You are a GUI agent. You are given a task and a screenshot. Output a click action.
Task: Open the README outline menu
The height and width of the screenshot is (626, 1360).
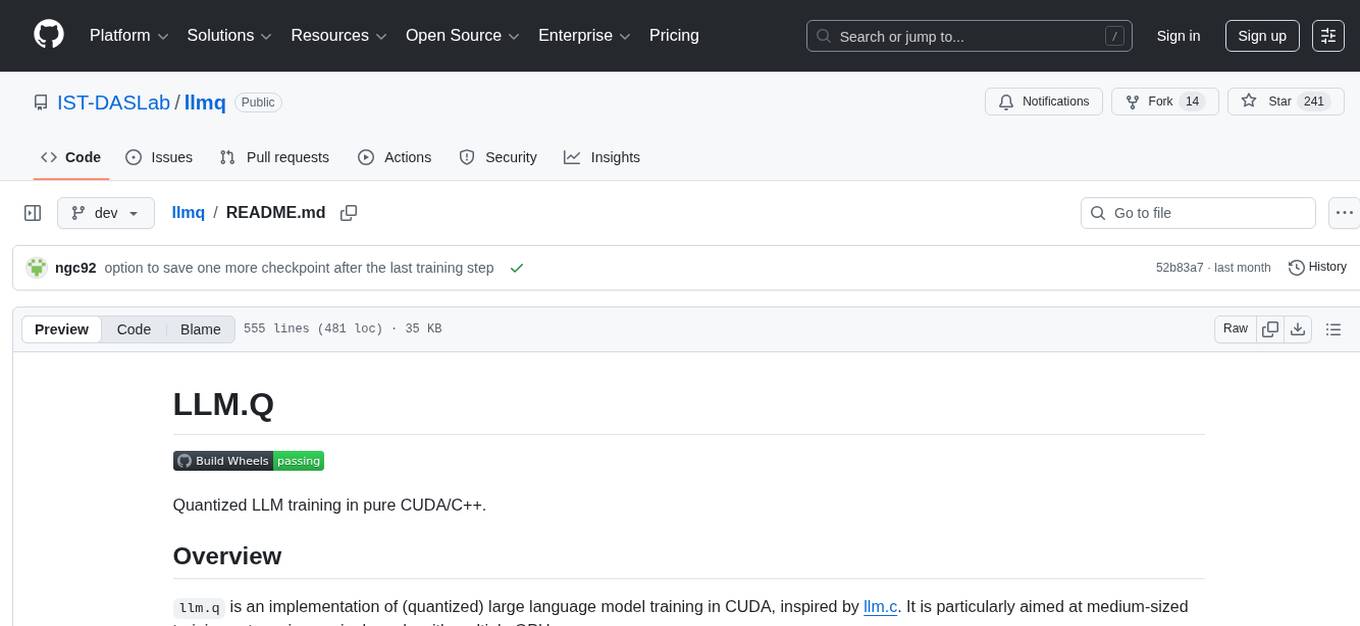[1334, 328]
